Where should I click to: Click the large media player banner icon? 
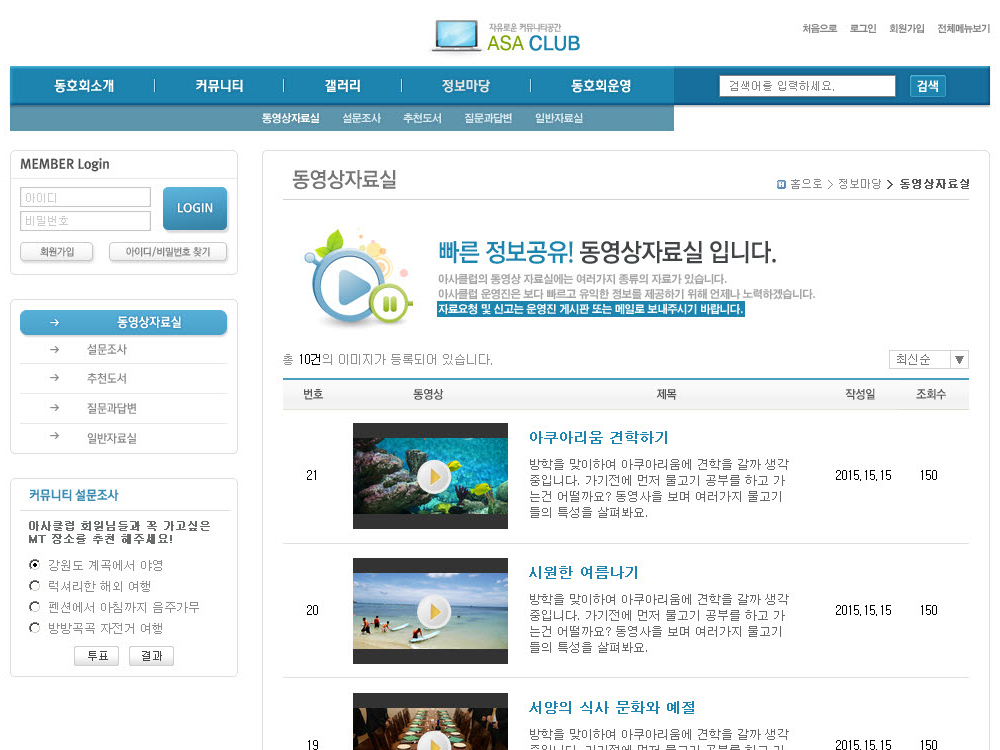(356, 281)
